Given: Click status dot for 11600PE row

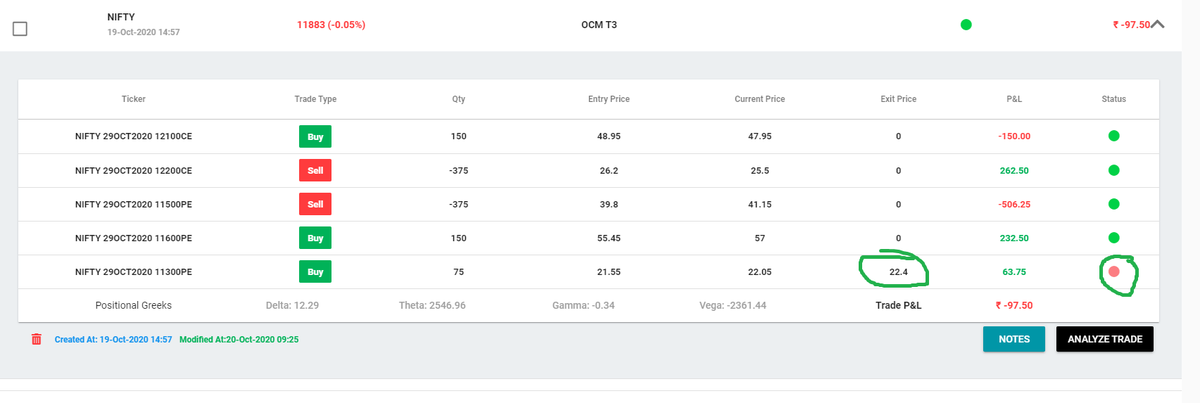Looking at the screenshot, I should pos(1113,238).
